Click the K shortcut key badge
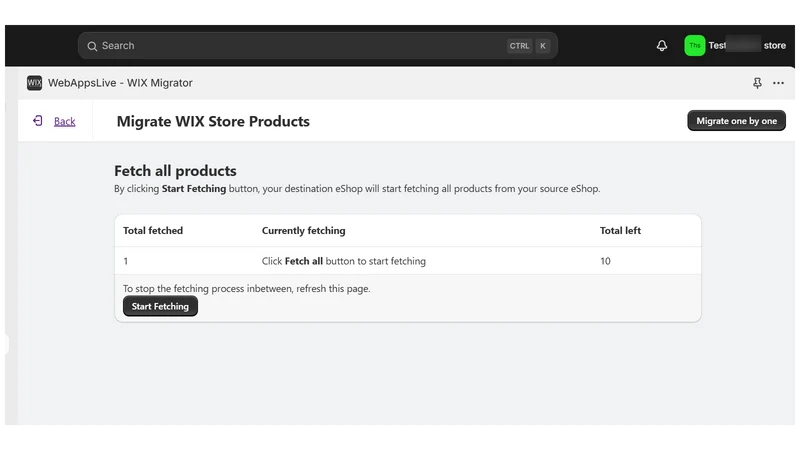Screen dimensions: 800x450 point(543,46)
